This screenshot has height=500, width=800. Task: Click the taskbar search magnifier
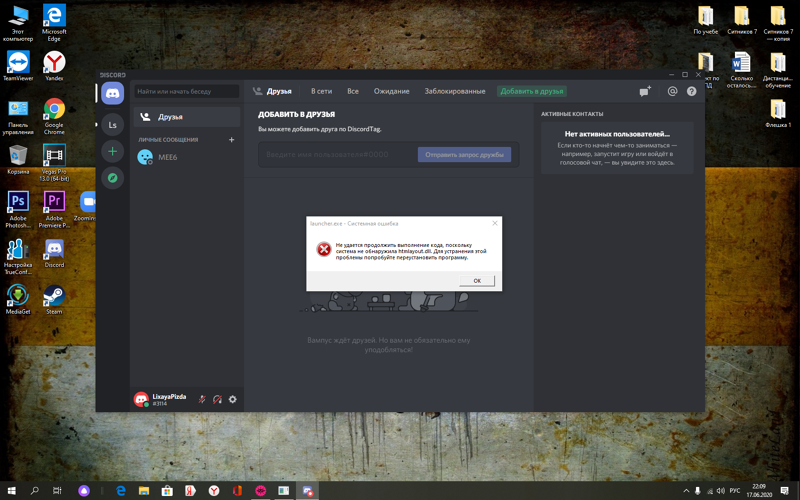click(x=34, y=491)
